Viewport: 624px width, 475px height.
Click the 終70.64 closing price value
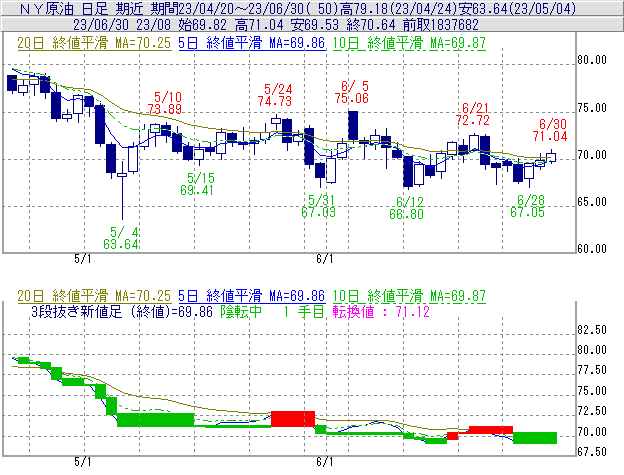371,25
